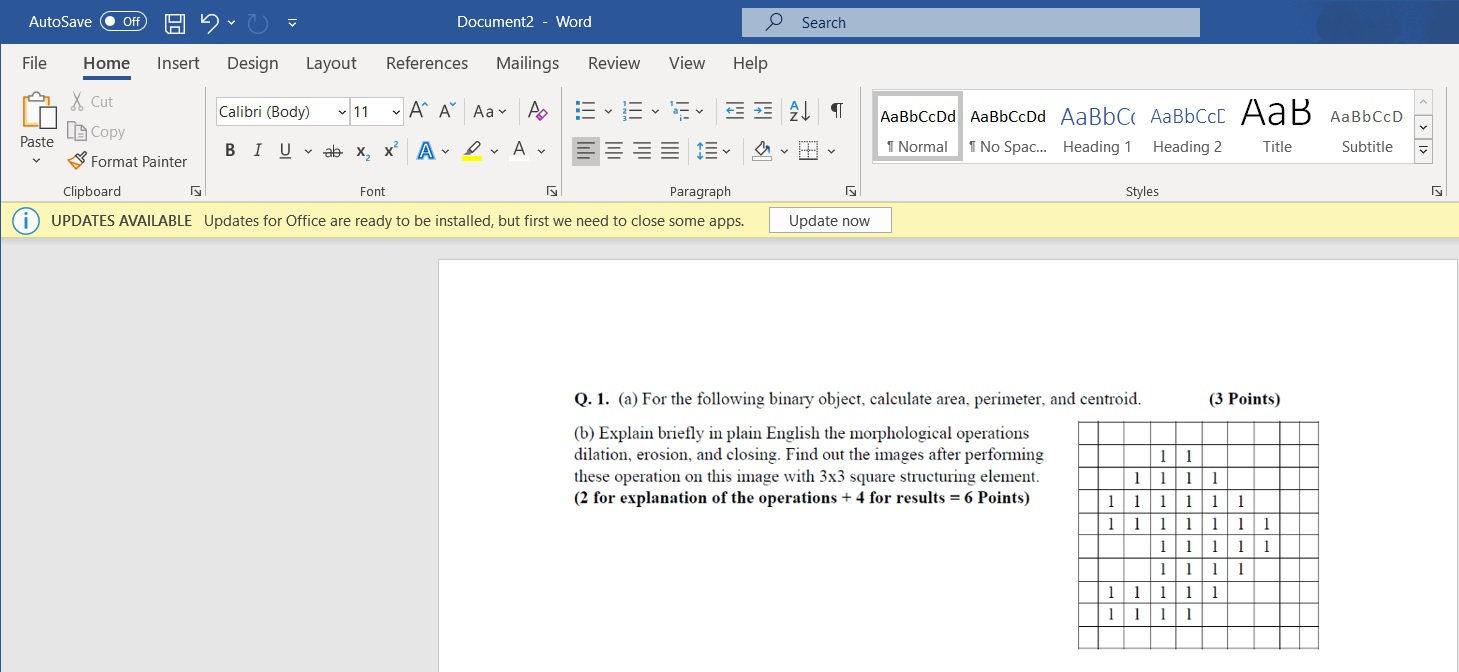1459x672 pixels.
Task: Toggle AutoSave off switch
Action: 123,21
